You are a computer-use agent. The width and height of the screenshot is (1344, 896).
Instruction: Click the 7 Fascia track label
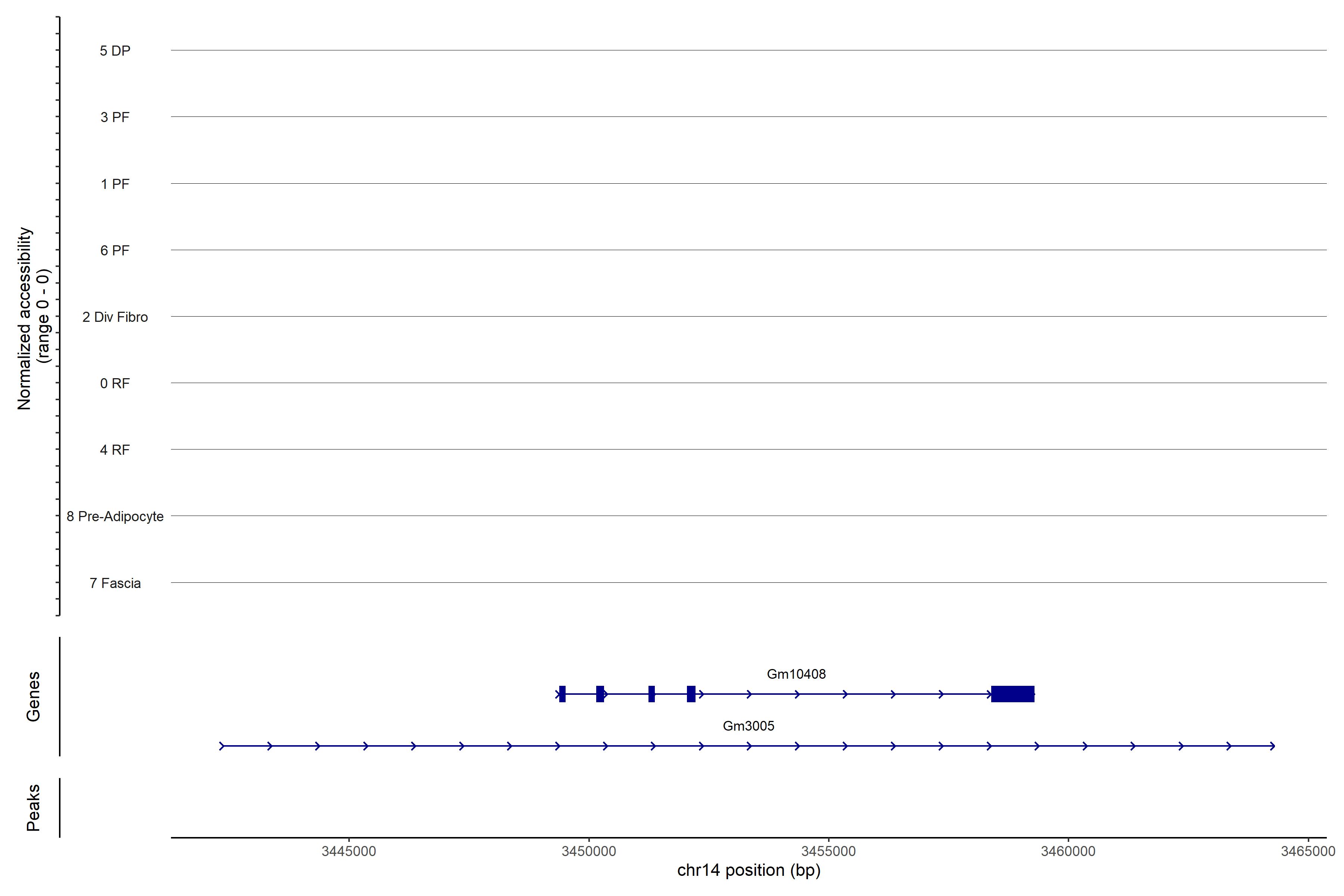115,583
